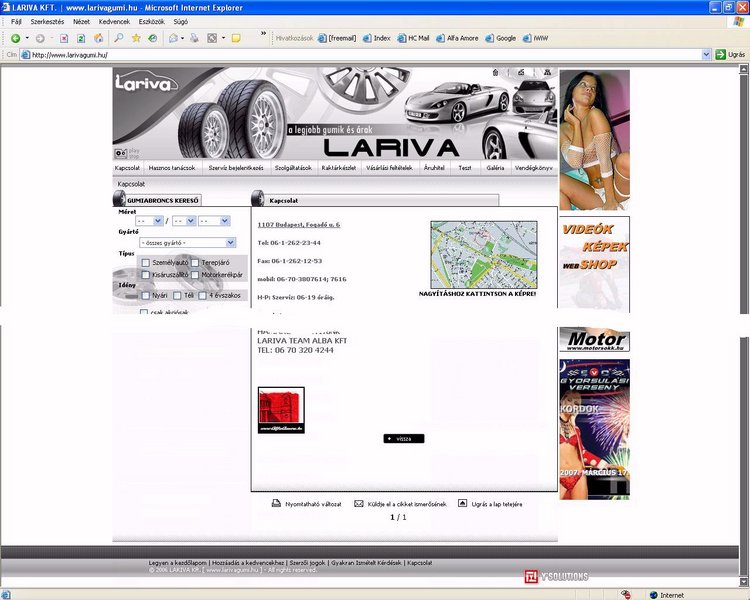The height and width of the screenshot is (600, 750).
Task: Open the Súgó menu
Action: [180, 22]
